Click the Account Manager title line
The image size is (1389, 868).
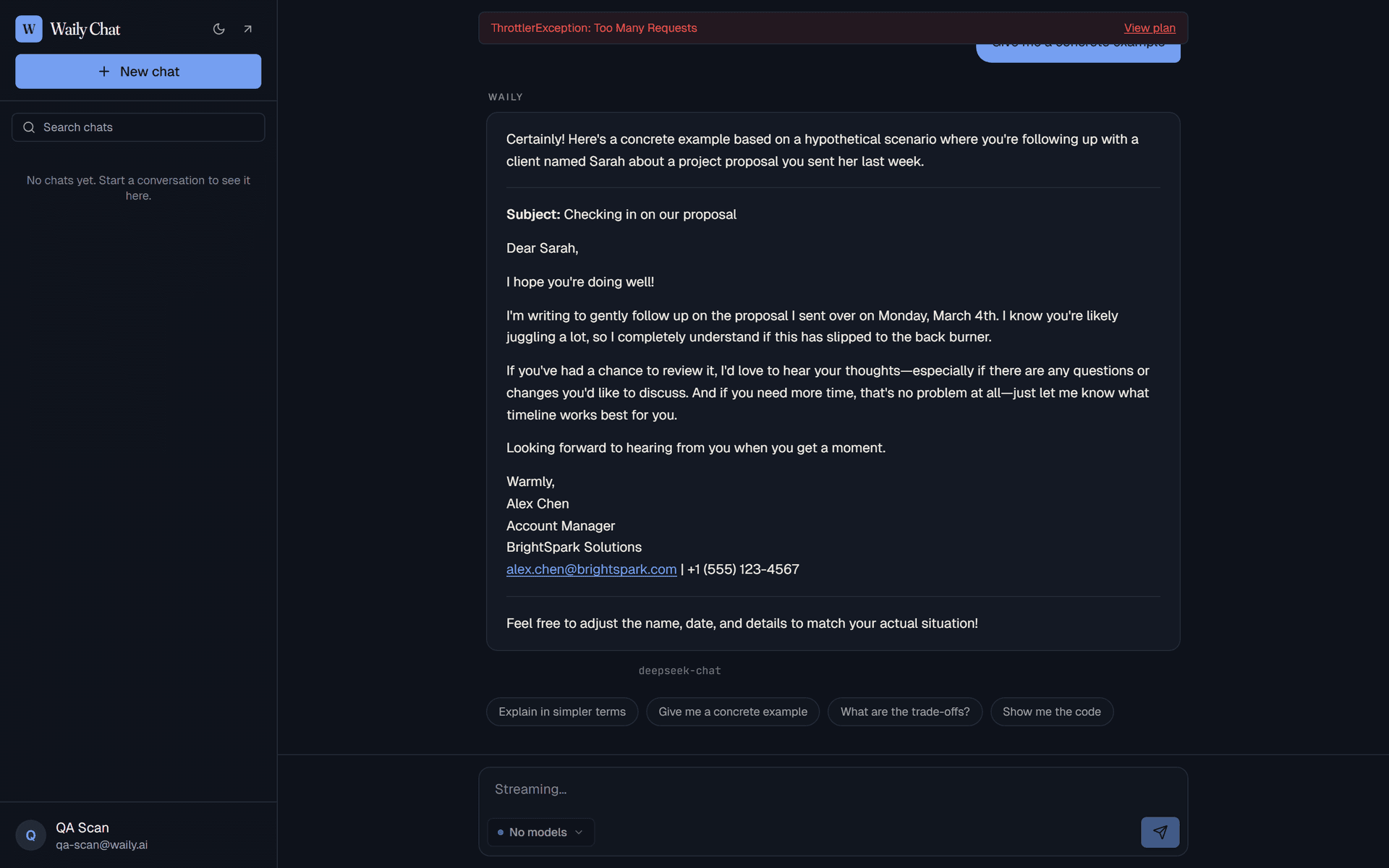click(x=561, y=526)
